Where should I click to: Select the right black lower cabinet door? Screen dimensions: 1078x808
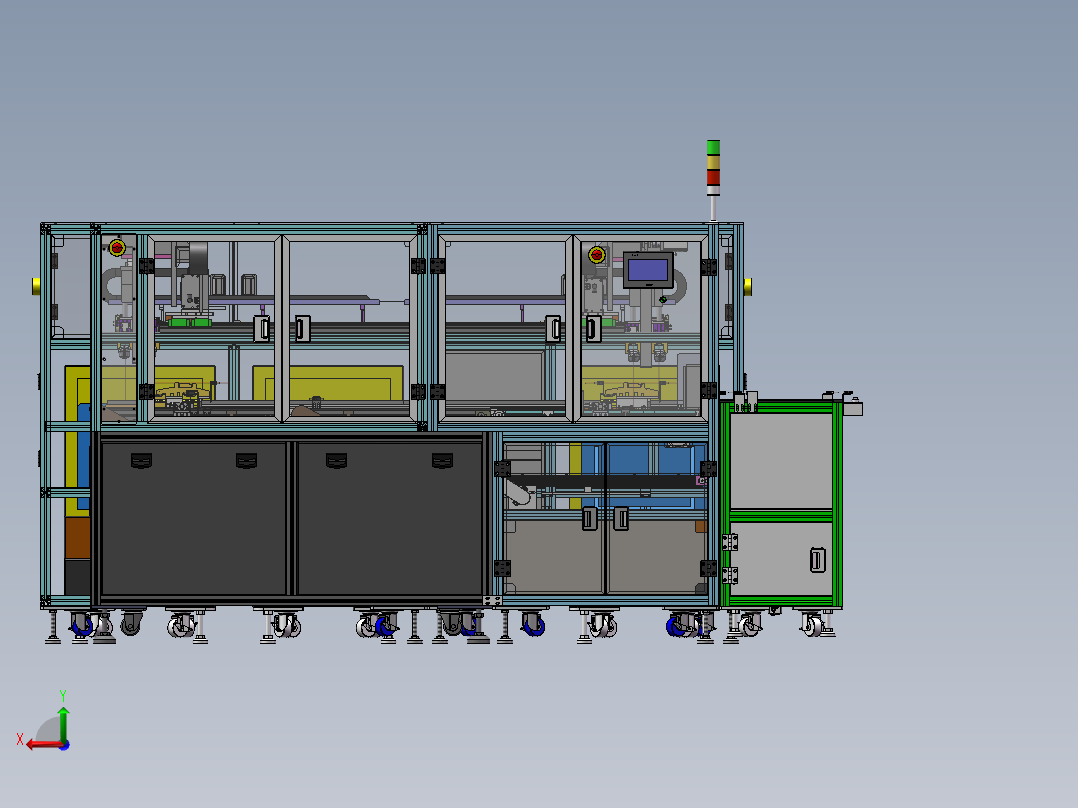(390, 518)
